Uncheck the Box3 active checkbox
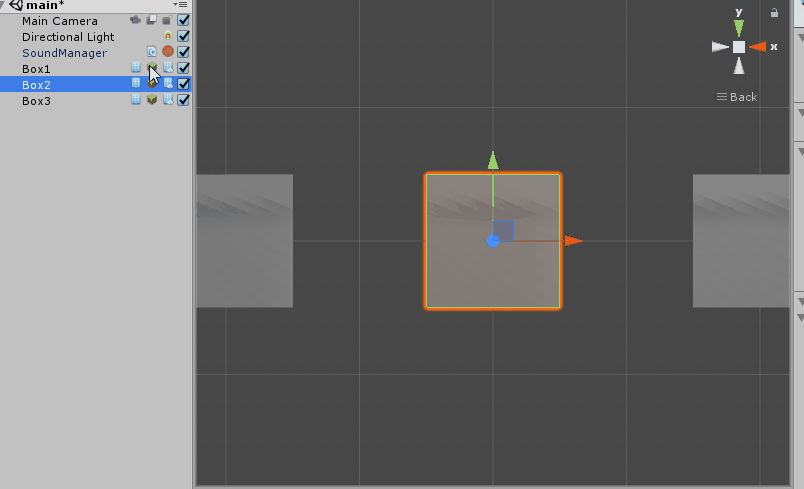Image resolution: width=804 pixels, height=489 pixels. (x=183, y=99)
